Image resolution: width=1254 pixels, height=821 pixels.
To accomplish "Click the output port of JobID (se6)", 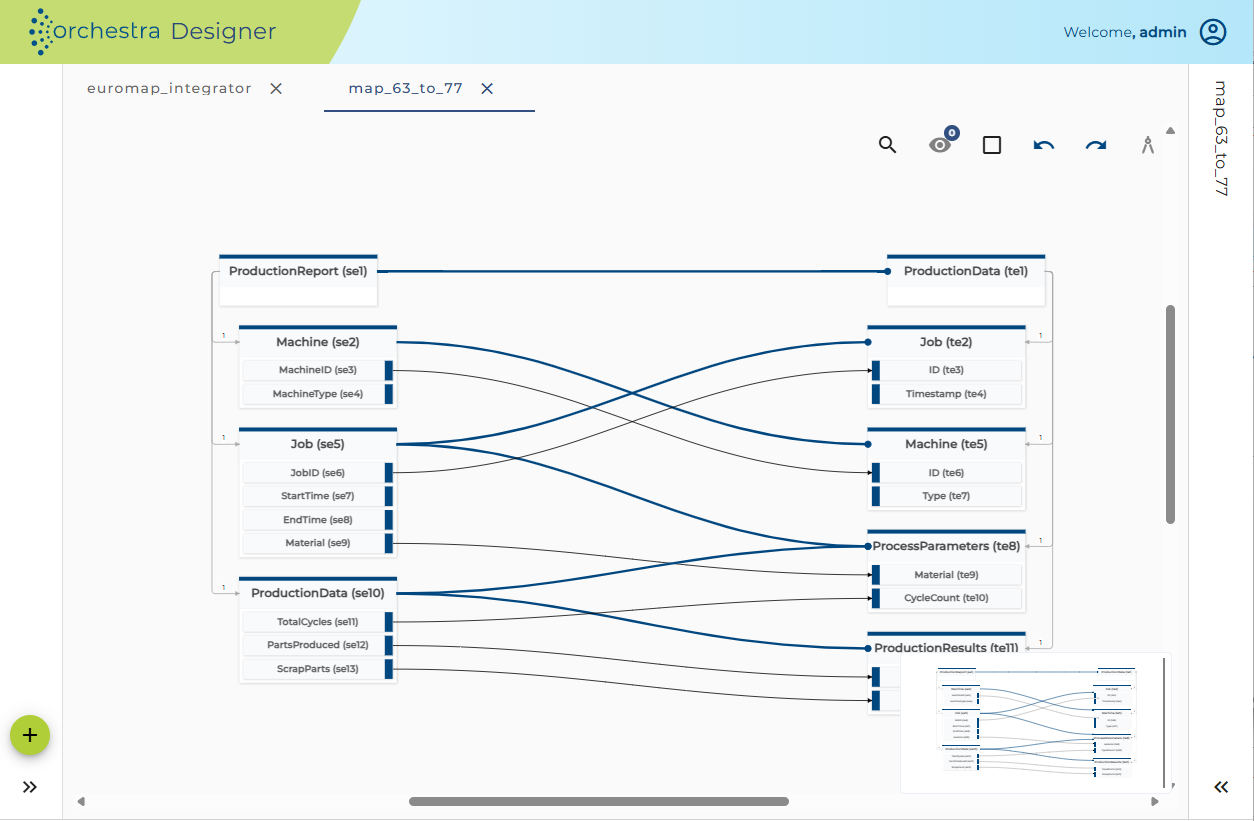I will 390,472.
